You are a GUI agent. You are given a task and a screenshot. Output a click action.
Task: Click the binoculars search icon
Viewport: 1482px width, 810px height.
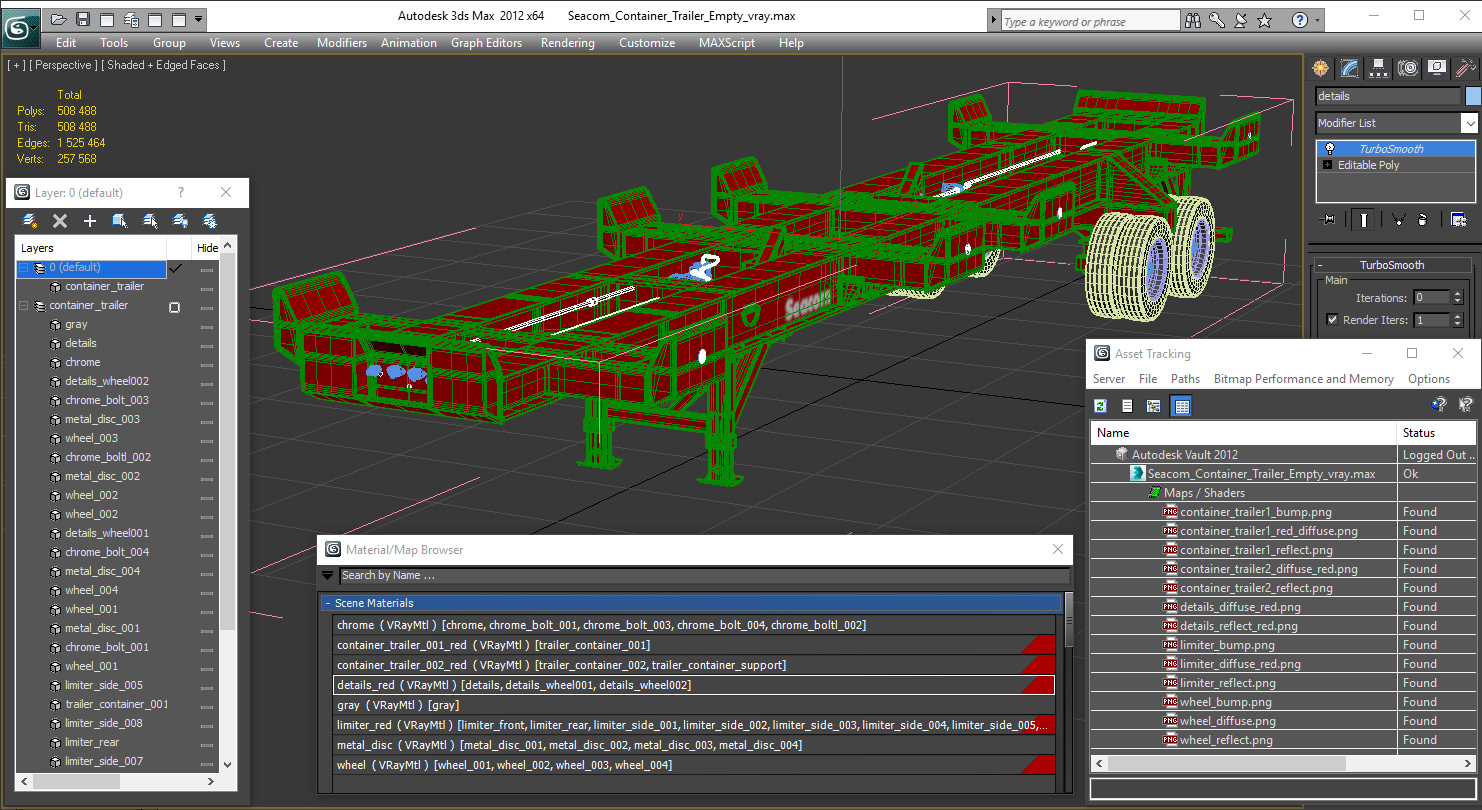click(1193, 20)
